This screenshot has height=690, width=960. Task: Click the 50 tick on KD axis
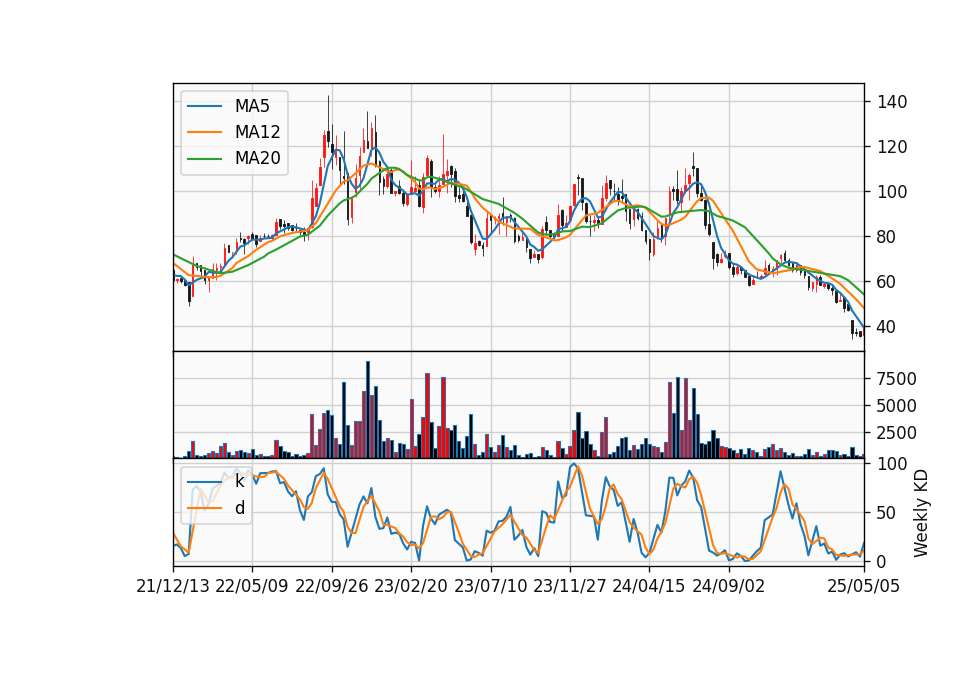(887, 513)
